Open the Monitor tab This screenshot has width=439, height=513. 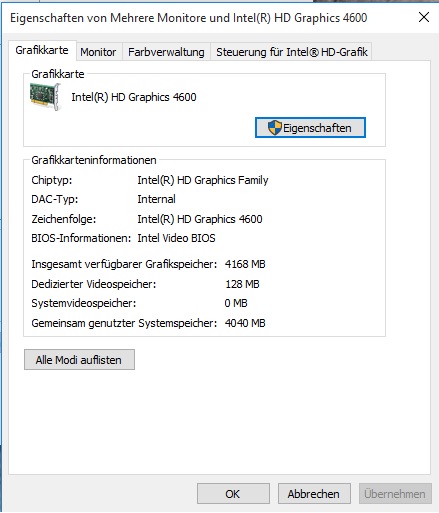pyautogui.click(x=98, y=52)
